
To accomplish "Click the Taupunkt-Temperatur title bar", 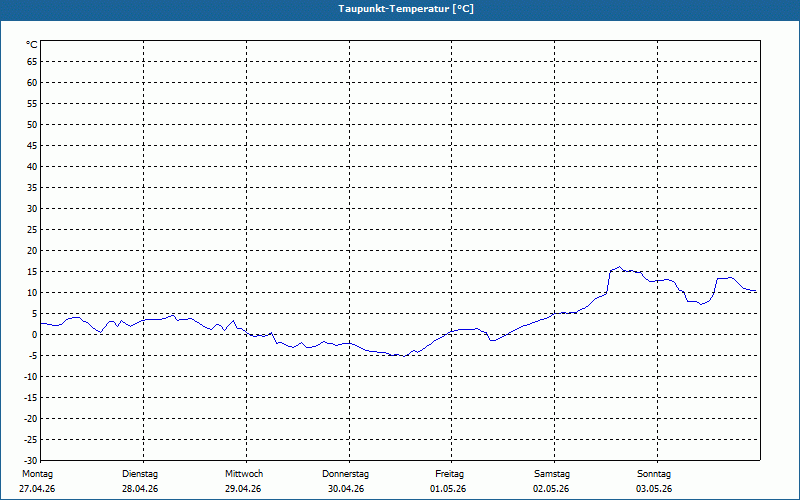I will click(x=406, y=9).
